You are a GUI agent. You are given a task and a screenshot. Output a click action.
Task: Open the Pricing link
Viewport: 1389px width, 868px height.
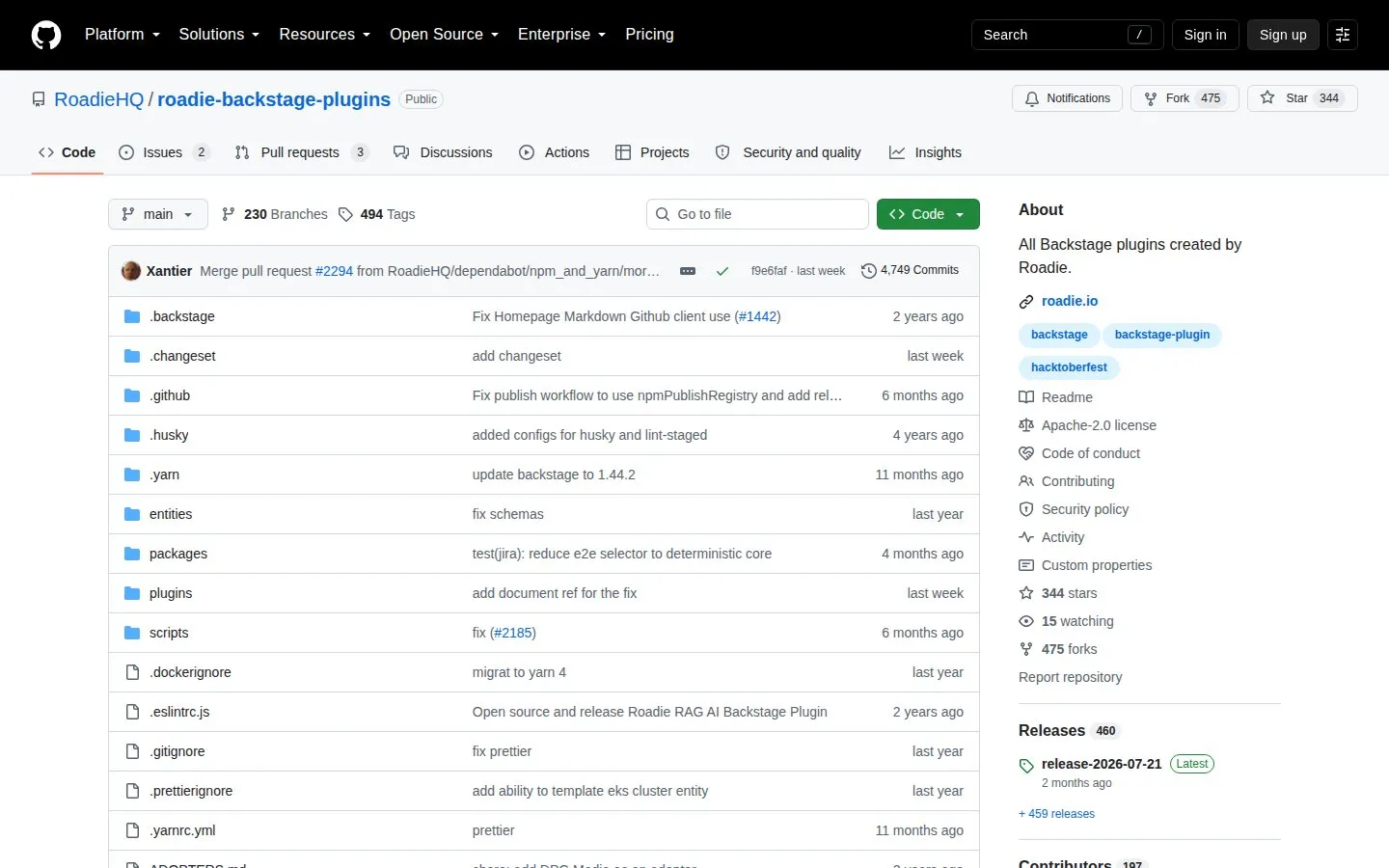click(649, 35)
